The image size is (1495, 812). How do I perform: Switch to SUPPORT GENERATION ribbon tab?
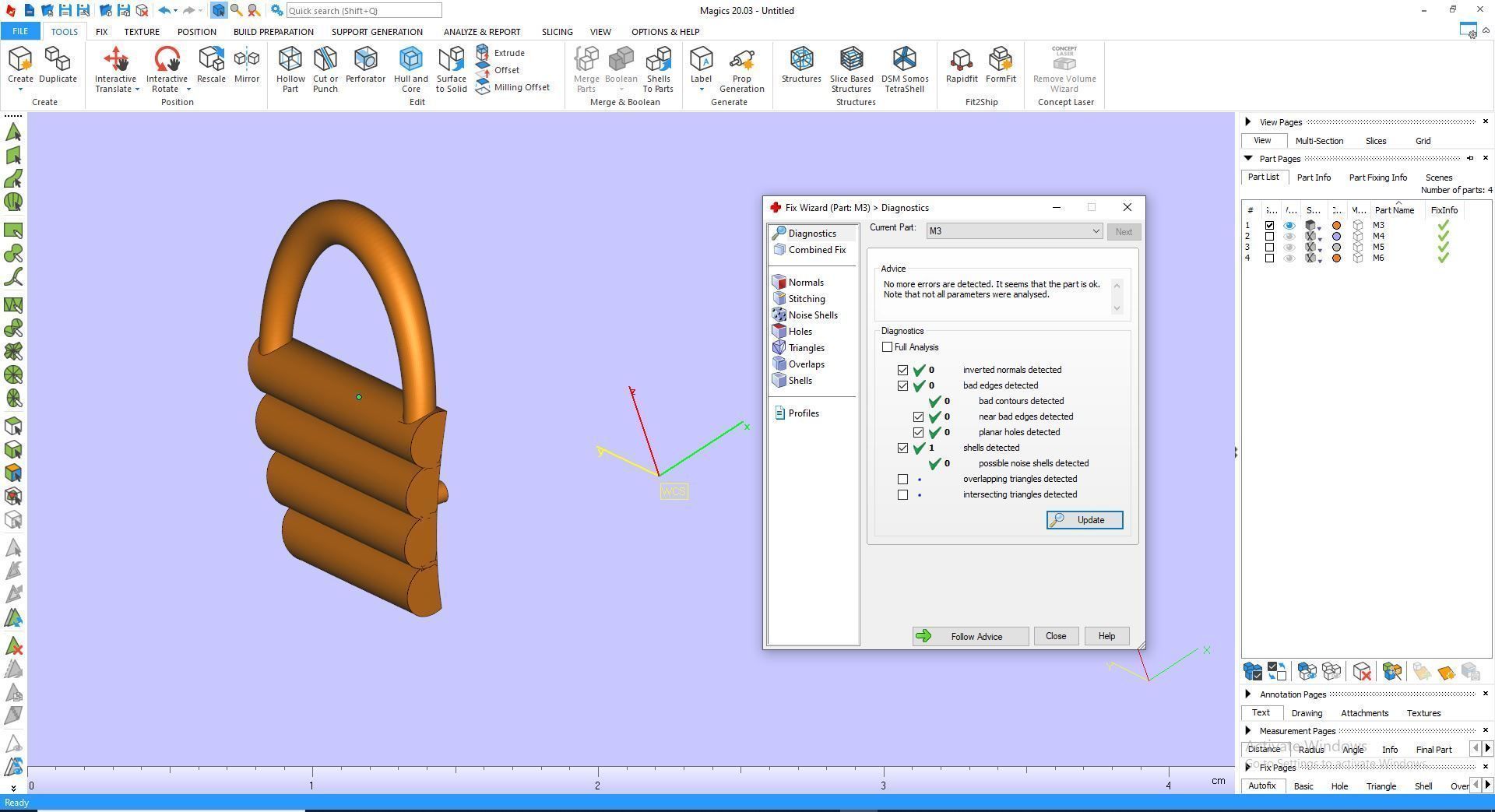377,32
